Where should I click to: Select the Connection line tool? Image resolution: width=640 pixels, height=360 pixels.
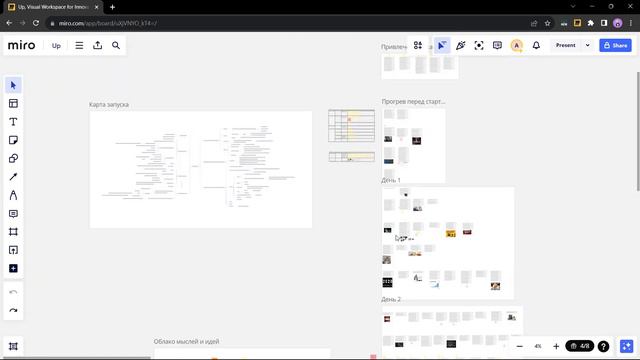pyautogui.click(x=13, y=177)
